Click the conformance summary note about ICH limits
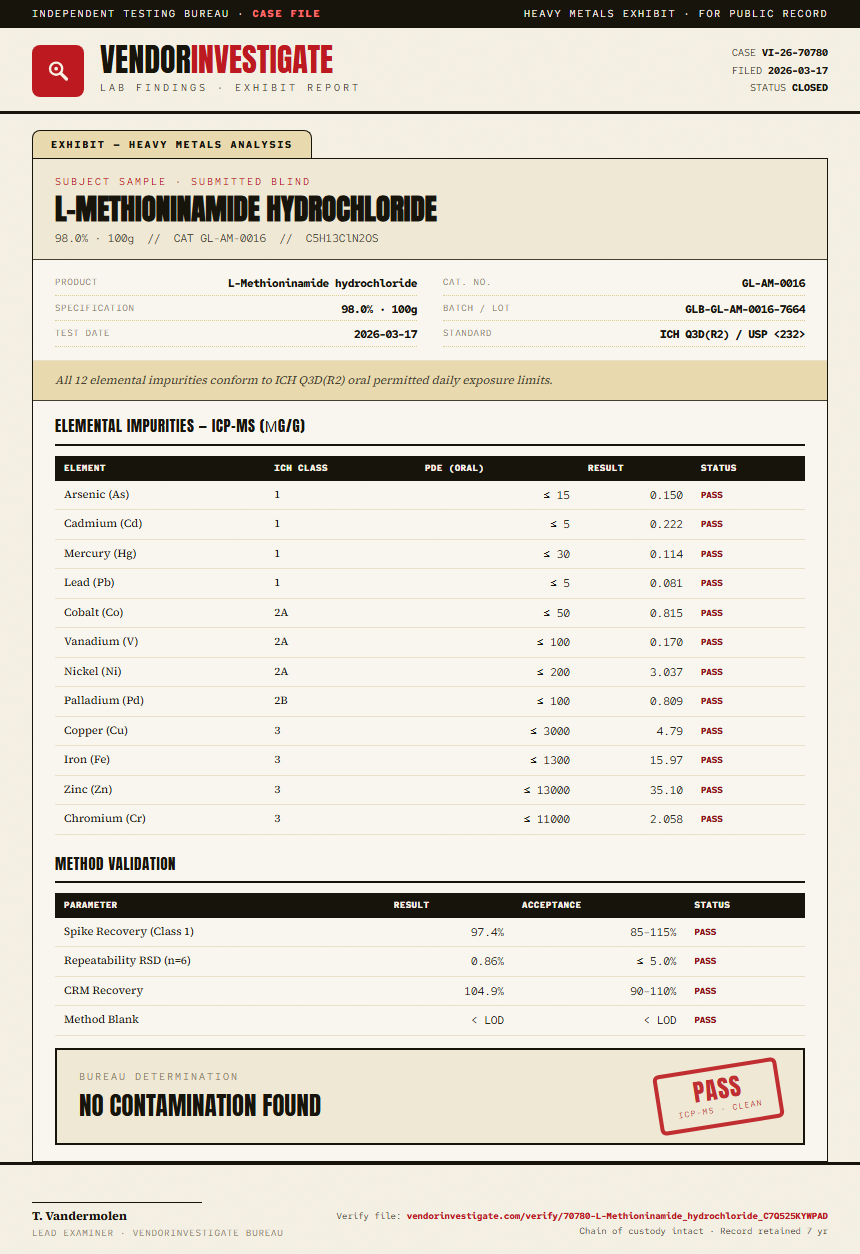Image resolution: width=860 pixels, height=1254 pixels. click(x=304, y=380)
